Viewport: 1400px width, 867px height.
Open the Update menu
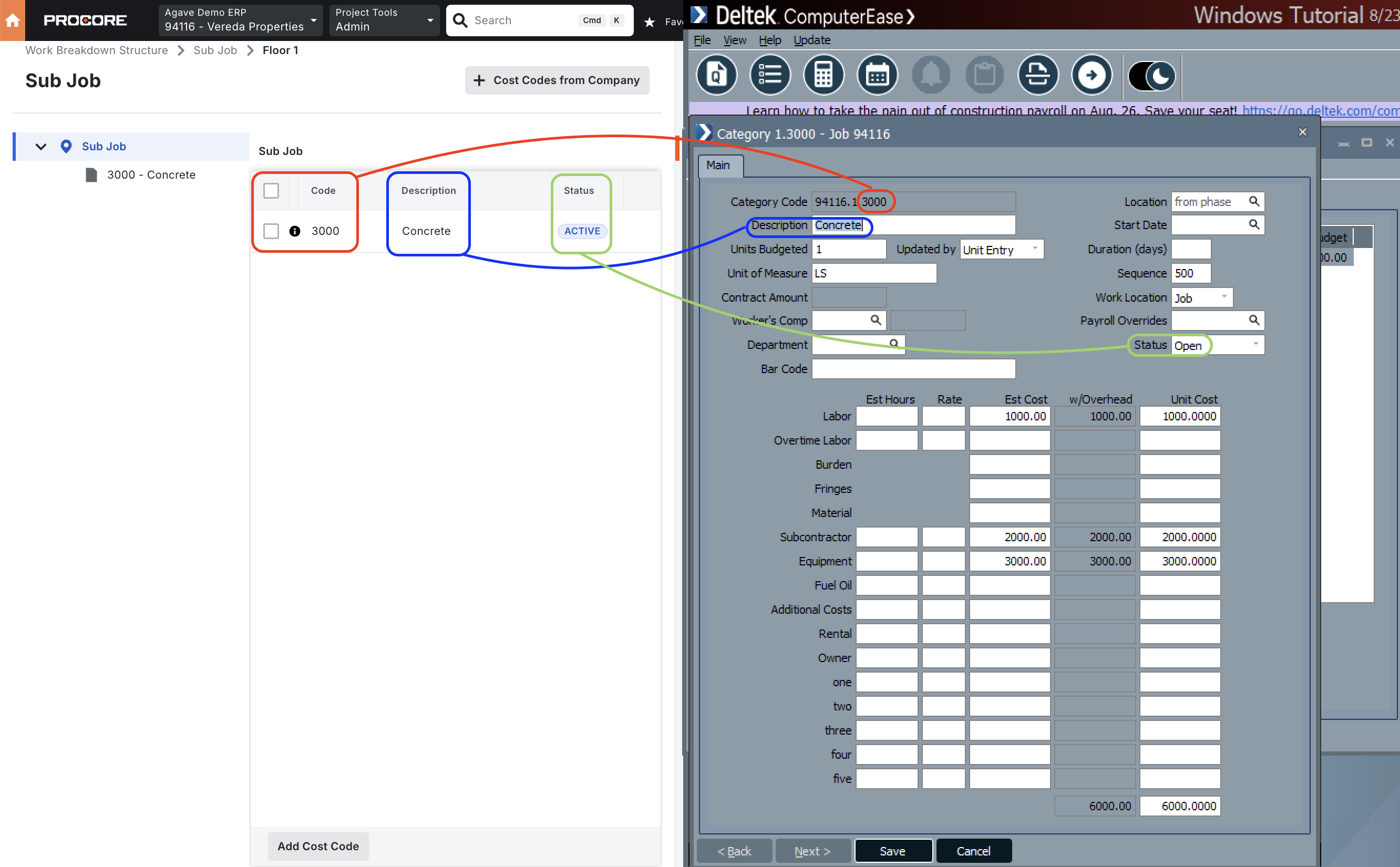click(812, 40)
